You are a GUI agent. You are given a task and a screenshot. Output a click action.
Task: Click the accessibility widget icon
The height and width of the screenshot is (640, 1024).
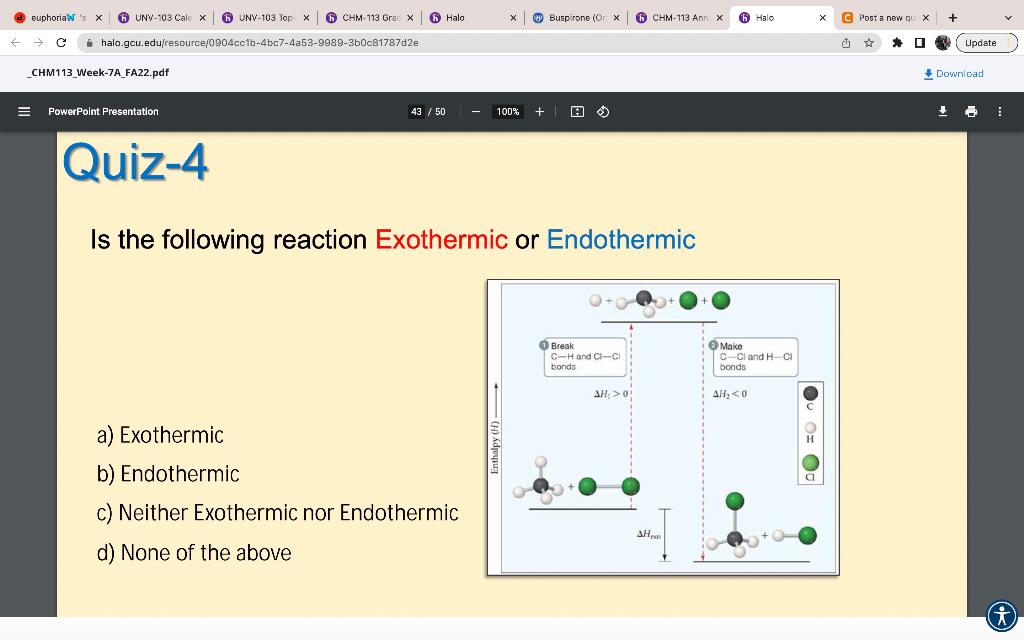[999, 615]
